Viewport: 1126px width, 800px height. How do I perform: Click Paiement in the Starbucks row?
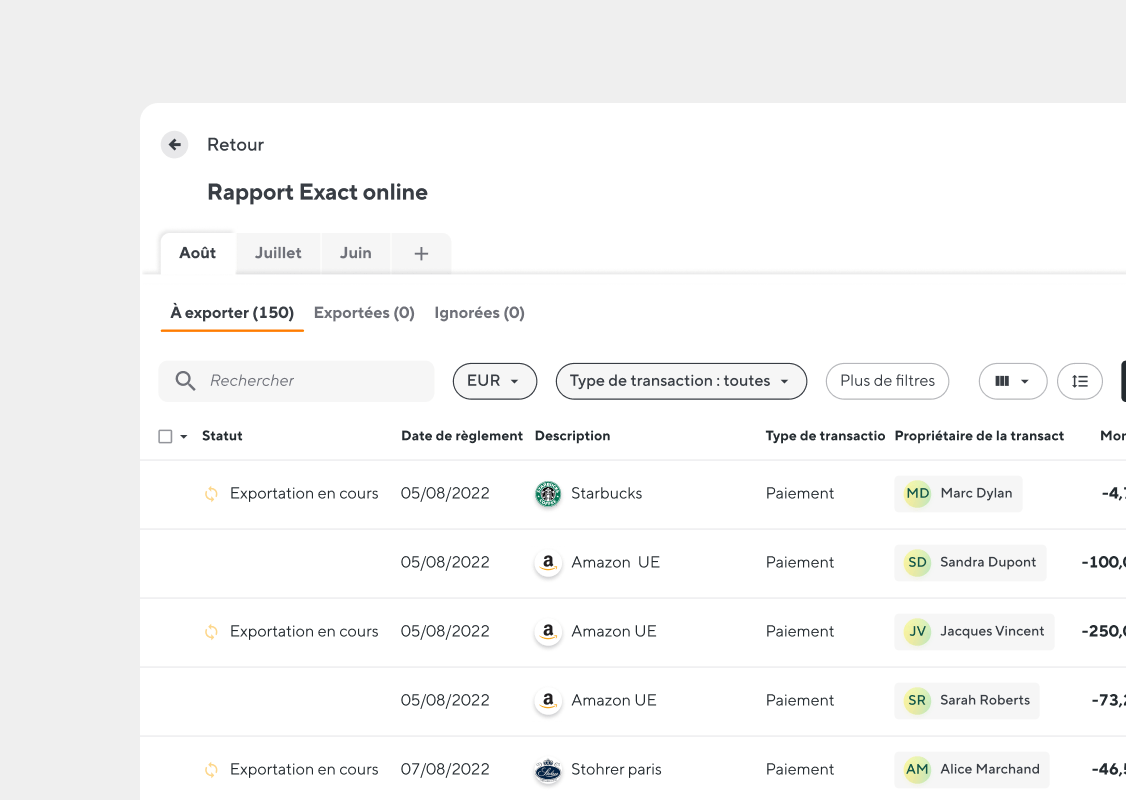[x=800, y=493]
